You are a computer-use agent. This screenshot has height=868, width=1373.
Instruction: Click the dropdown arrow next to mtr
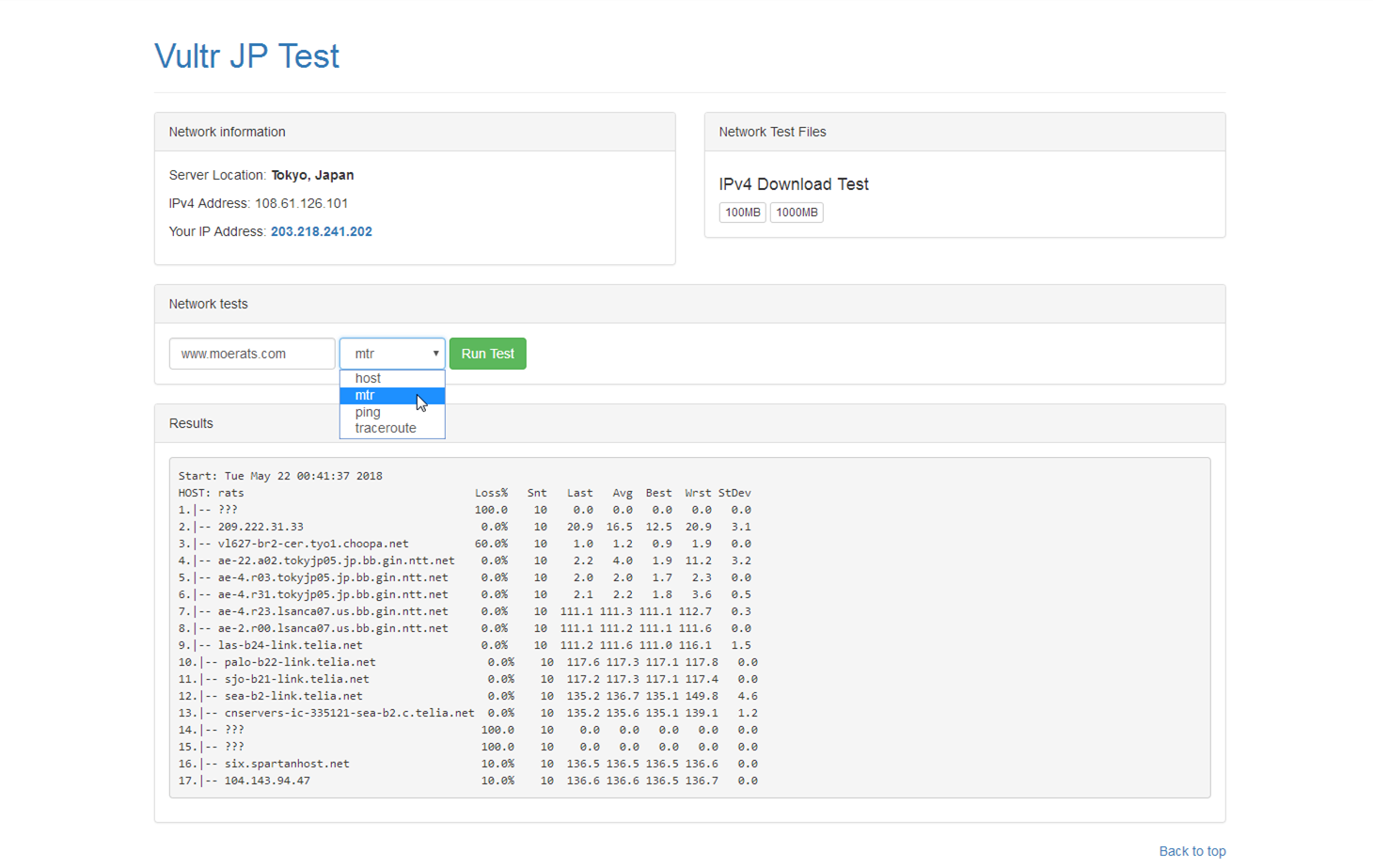pos(435,354)
